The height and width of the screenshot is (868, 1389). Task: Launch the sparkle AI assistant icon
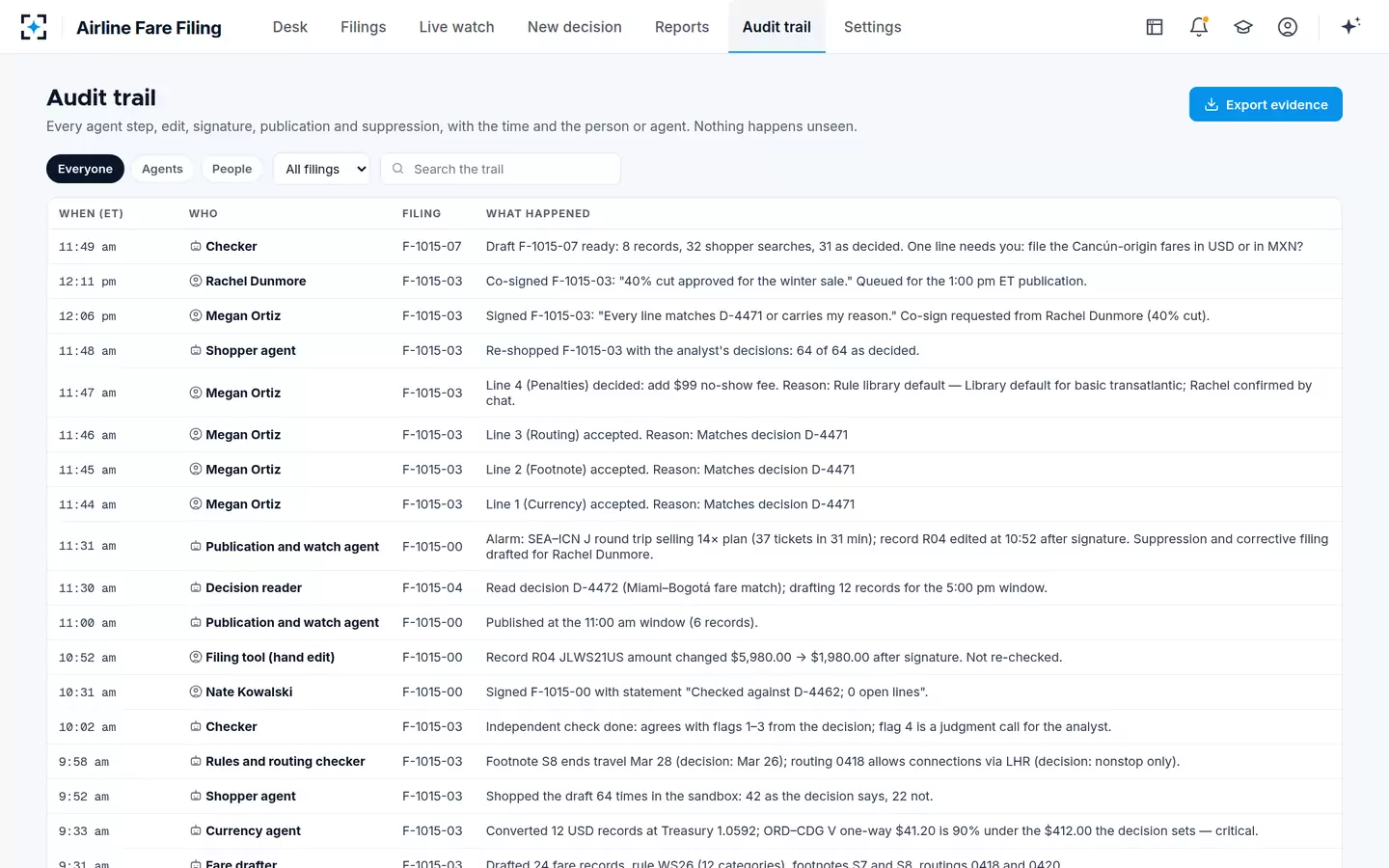pyautogui.click(x=1350, y=26)
